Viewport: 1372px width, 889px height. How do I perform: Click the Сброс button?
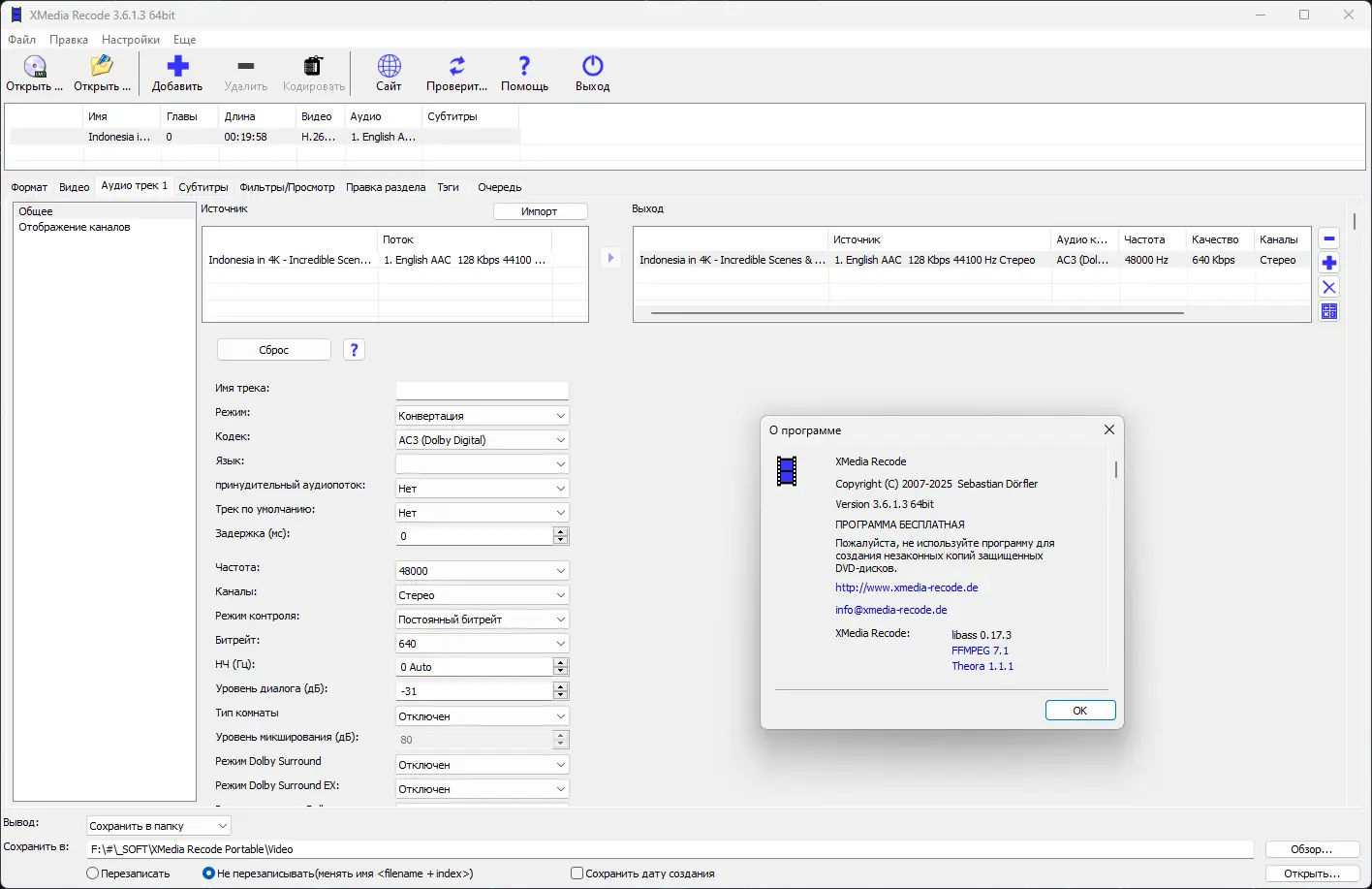click(274, 350)
